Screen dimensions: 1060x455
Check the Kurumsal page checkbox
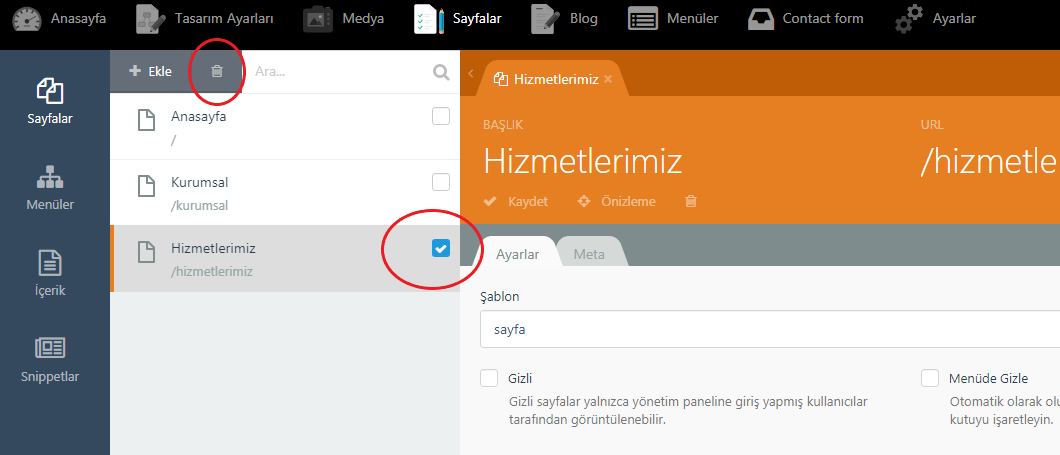click(441, 183)
